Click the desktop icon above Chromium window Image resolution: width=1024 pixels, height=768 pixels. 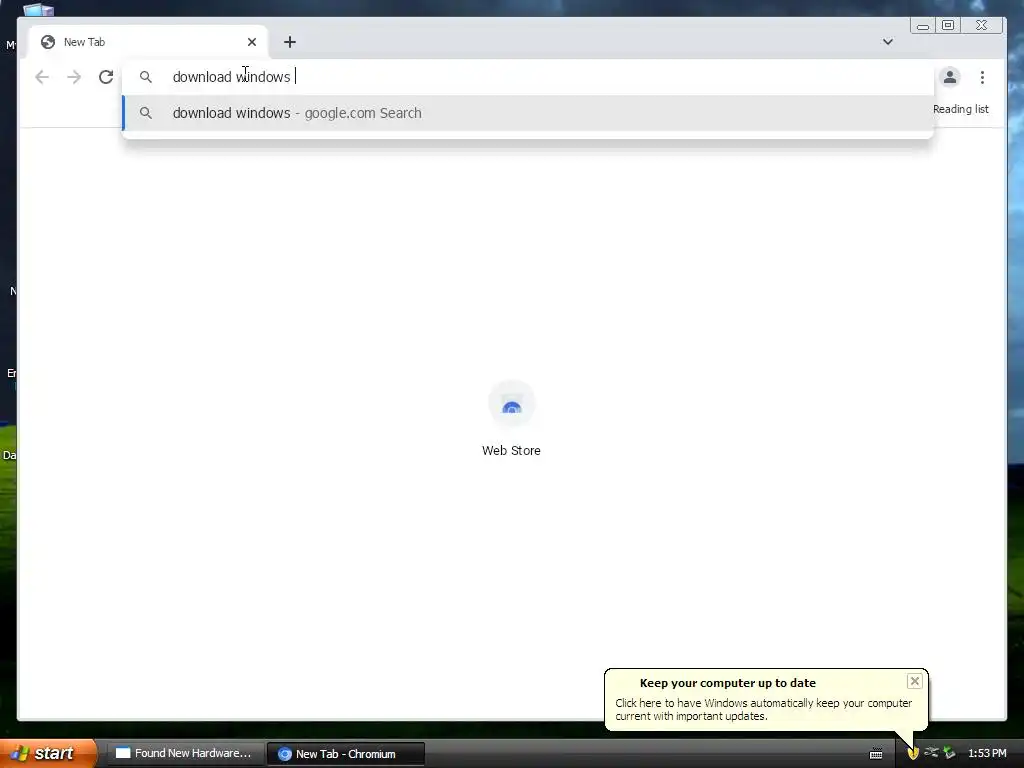[x=39, y=9]
